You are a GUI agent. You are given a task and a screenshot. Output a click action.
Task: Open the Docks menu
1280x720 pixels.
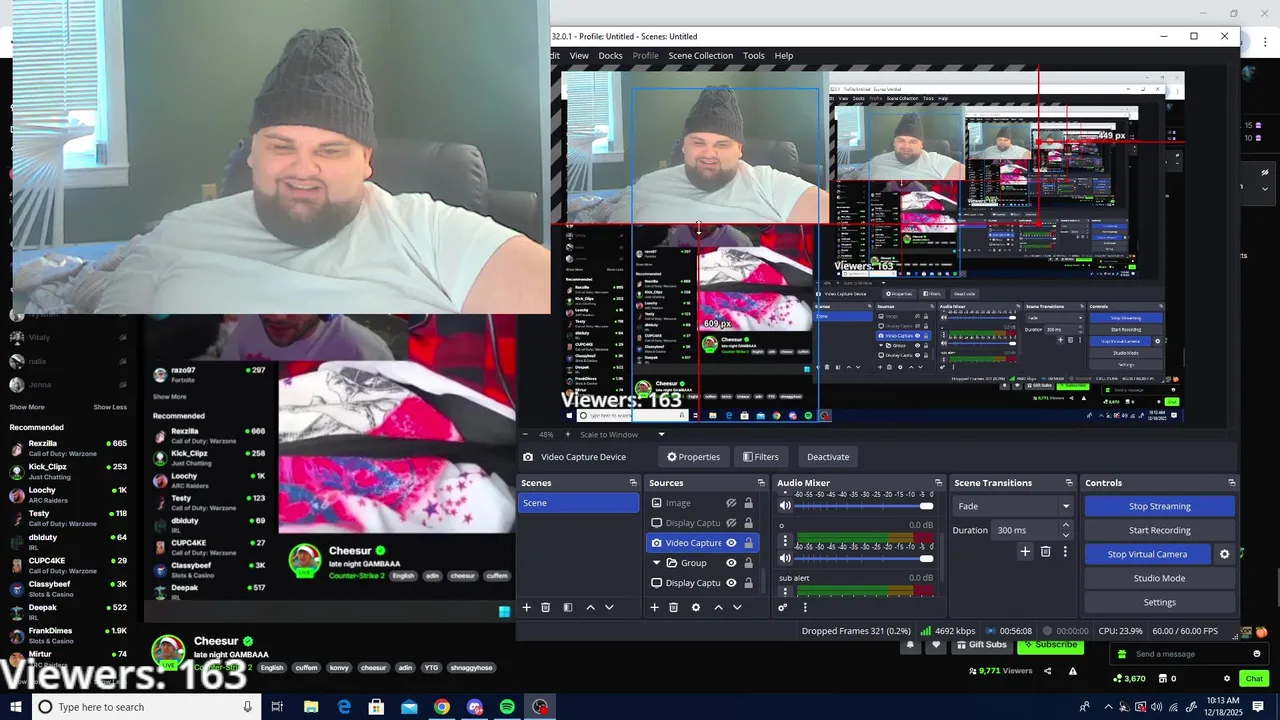610,56
